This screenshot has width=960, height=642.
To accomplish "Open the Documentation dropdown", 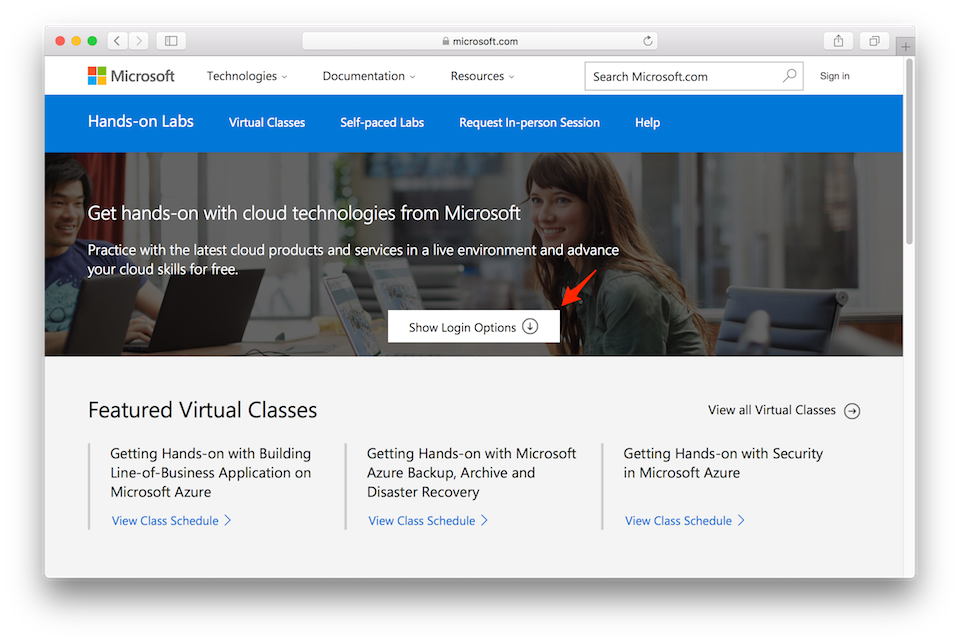I will click(x=367, y=75).
